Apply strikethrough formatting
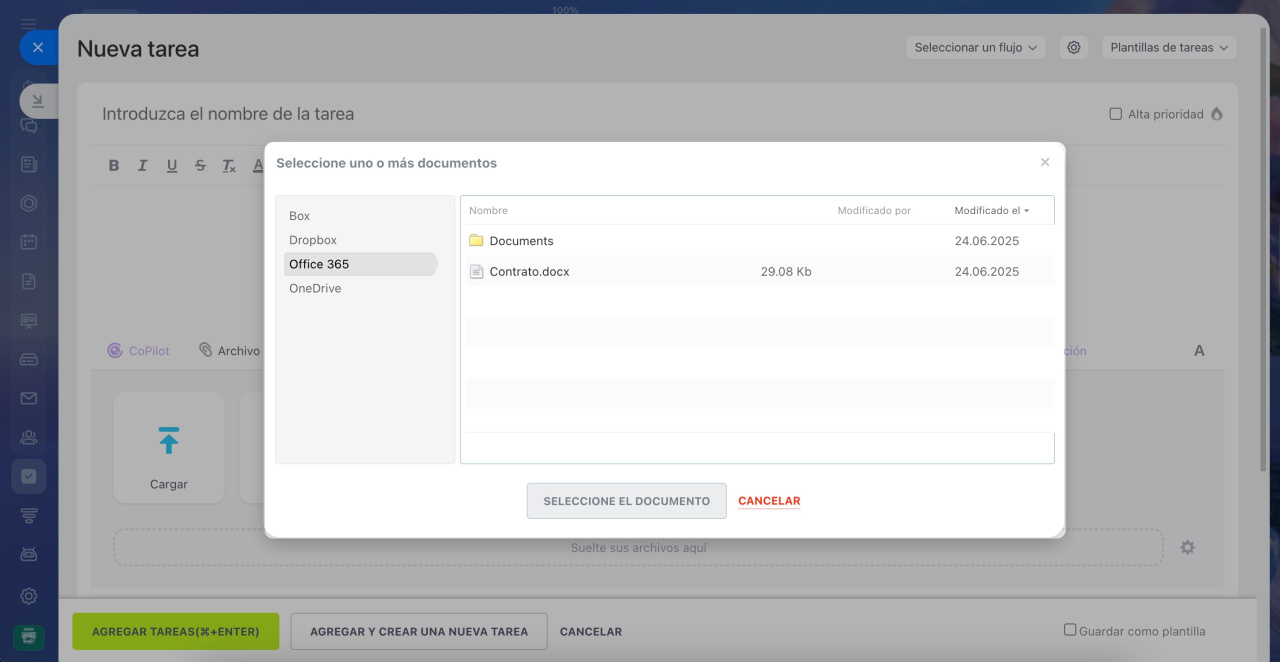This screenshot has height=662, width=1280. 201,166
